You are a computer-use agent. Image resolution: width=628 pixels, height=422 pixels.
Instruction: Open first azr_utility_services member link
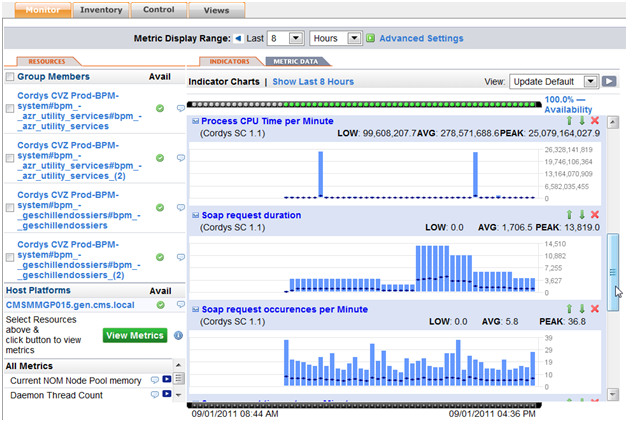pos(79,111)
